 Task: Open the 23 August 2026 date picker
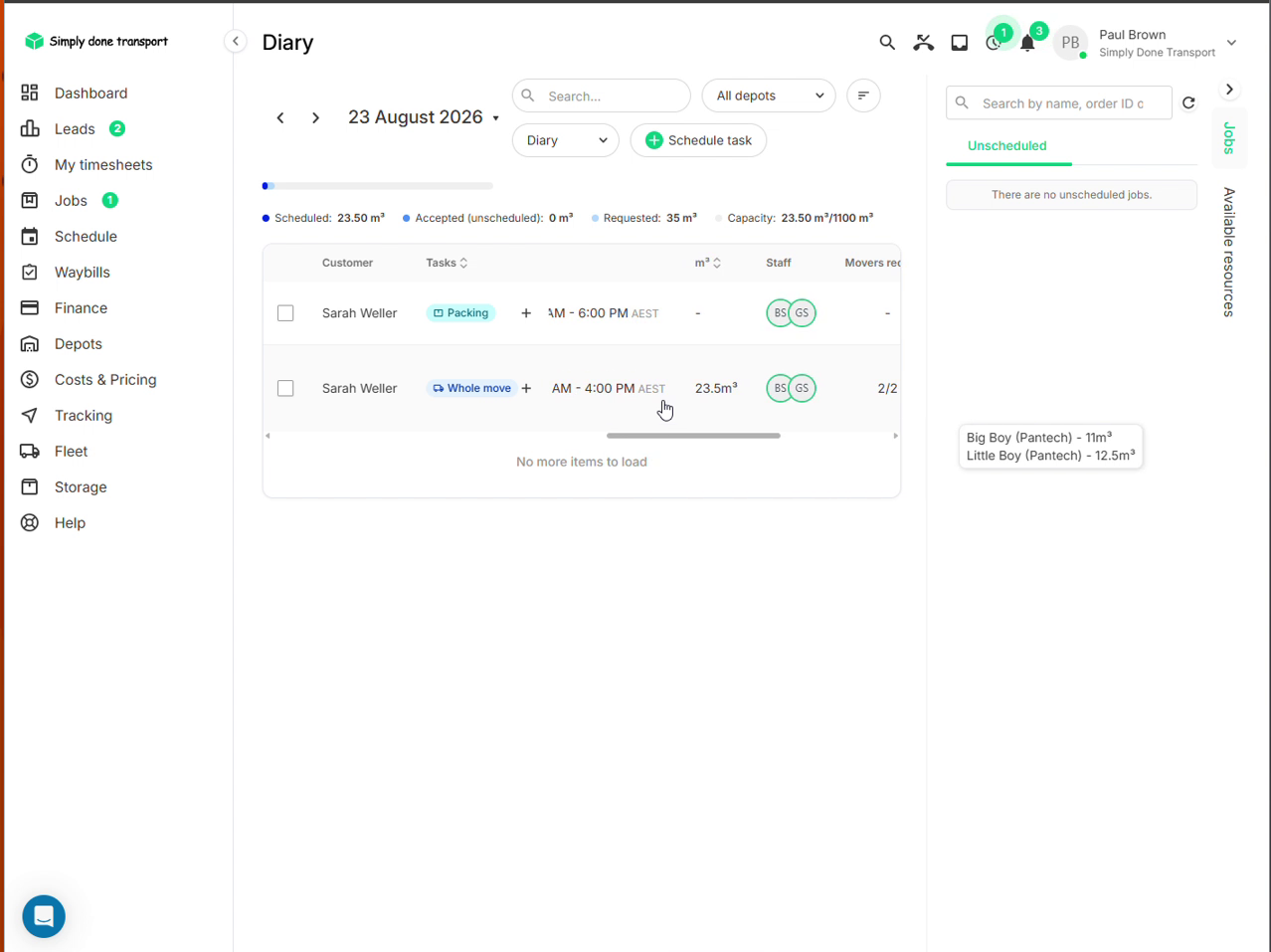tap(424, 117)
